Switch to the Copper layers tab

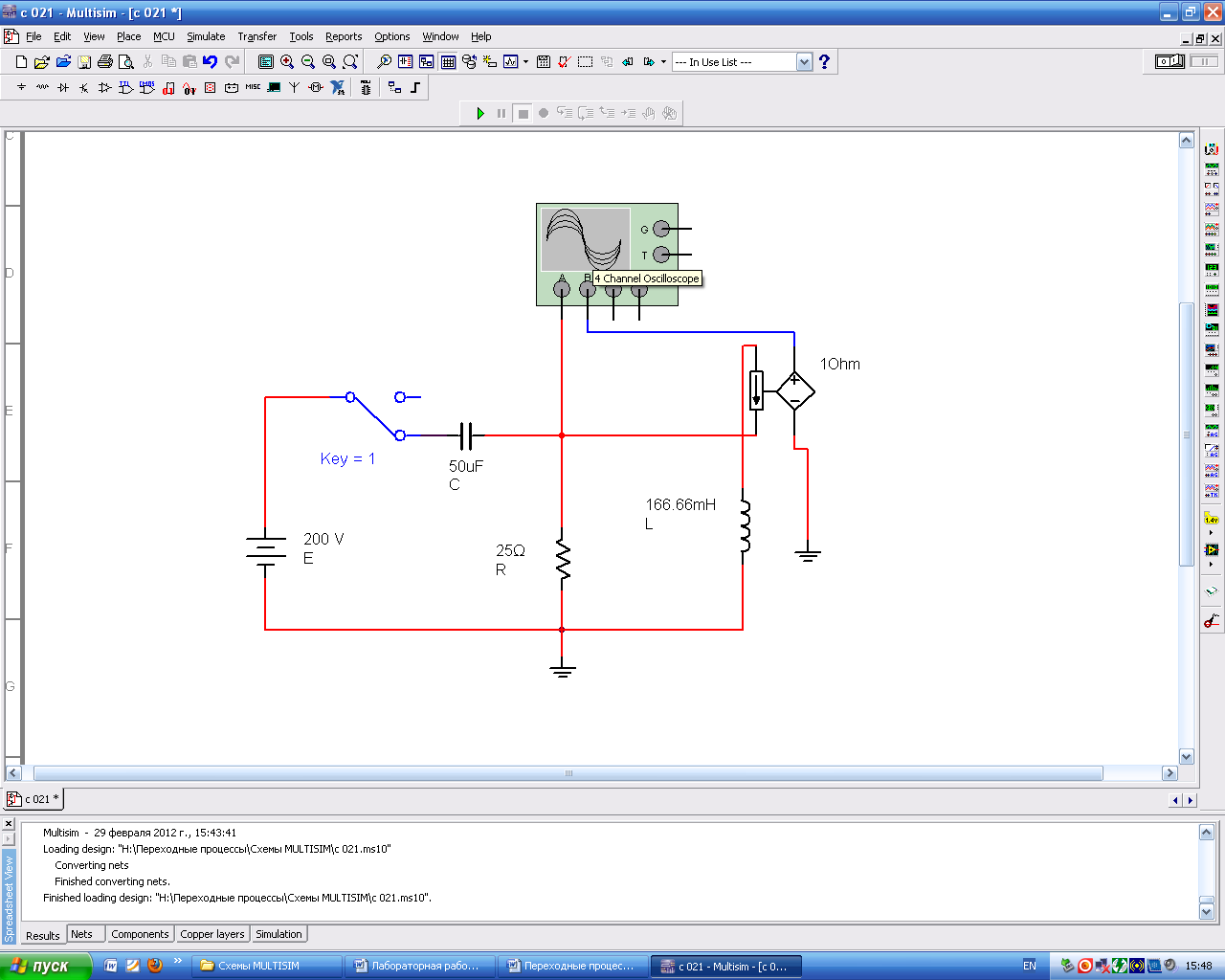point(212,934)
